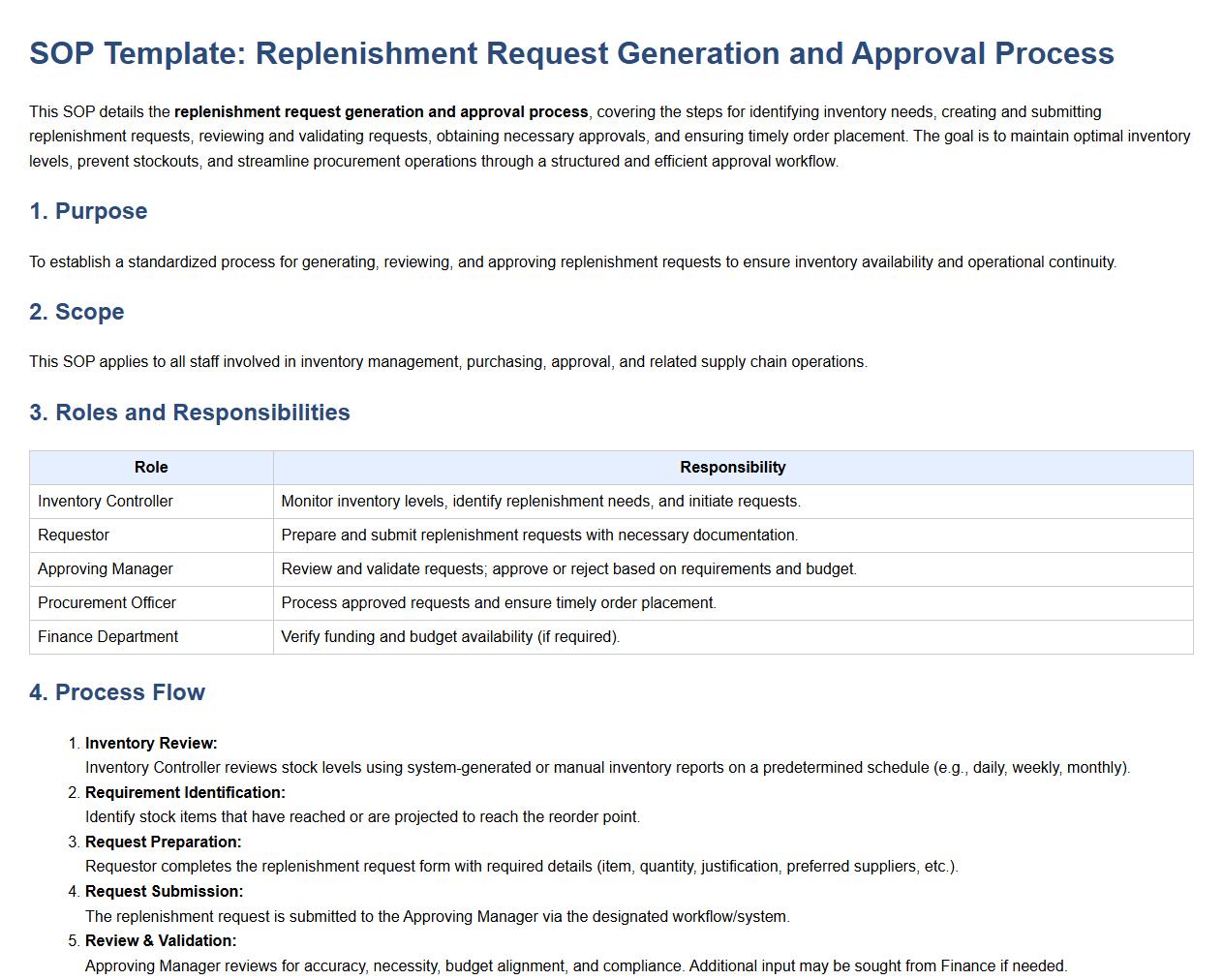Click the 'Request Submission:' step title
Image resolution: width=1223 pixels, height=980 pixels.
point(164,892)
